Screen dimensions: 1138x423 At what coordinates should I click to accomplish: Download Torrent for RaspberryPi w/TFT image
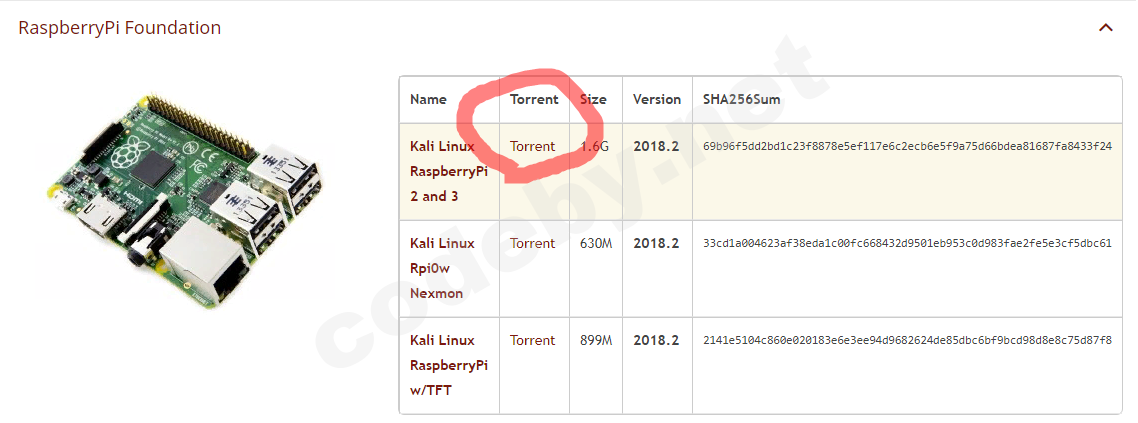532,340
